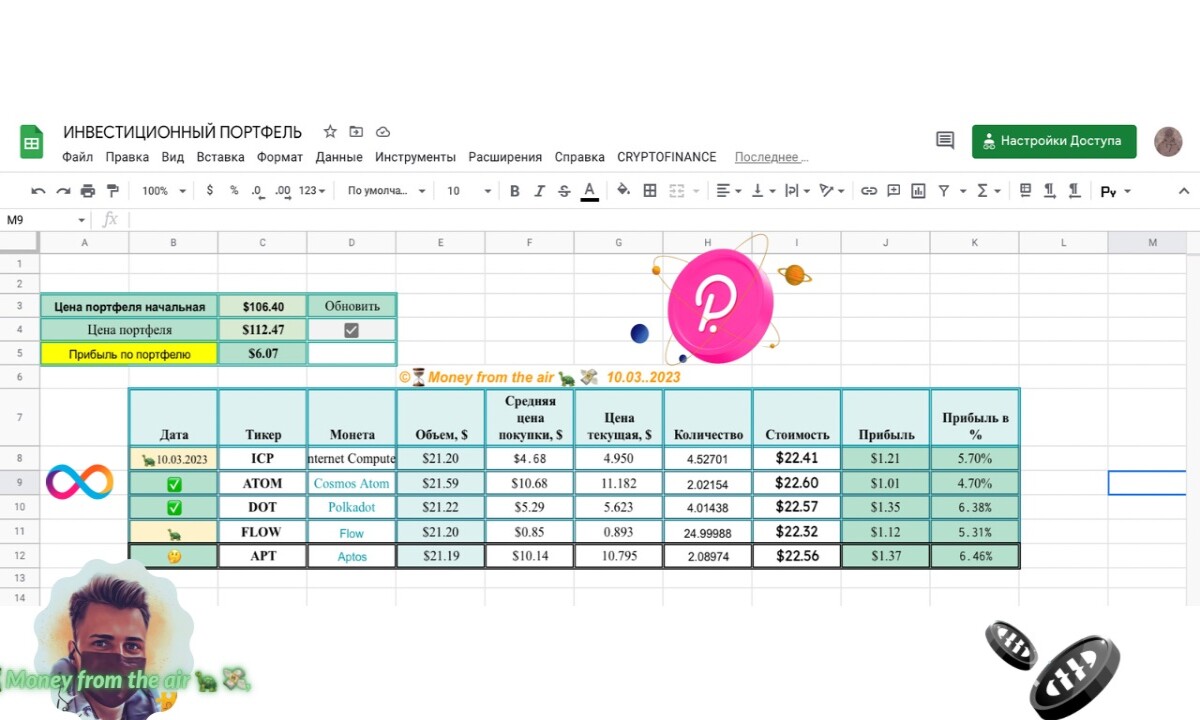Image resolution: width=1200 pixels, height=720 pixels.
Task: Open the CRYPTOFINANCE menu
Action: 667,157
